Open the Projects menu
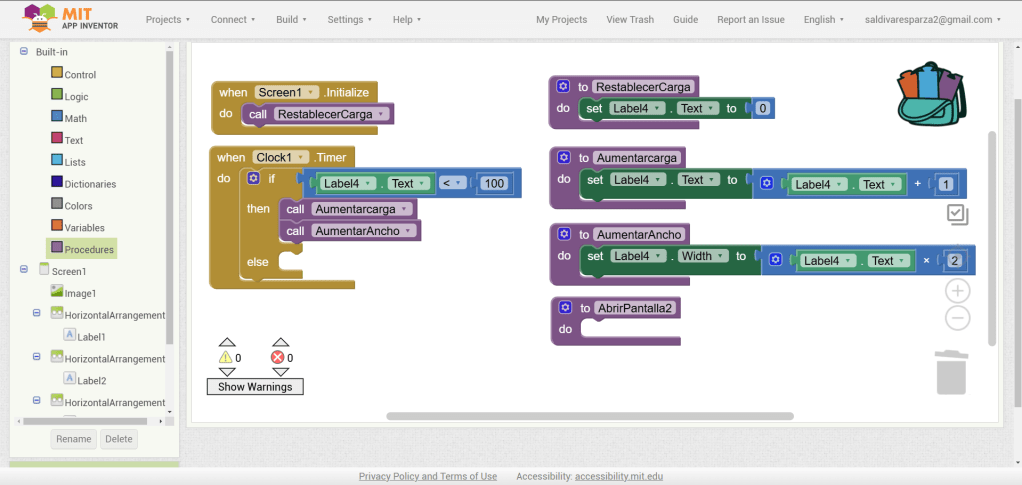The width and height of the screenshot is (1022, 485). 167,19
